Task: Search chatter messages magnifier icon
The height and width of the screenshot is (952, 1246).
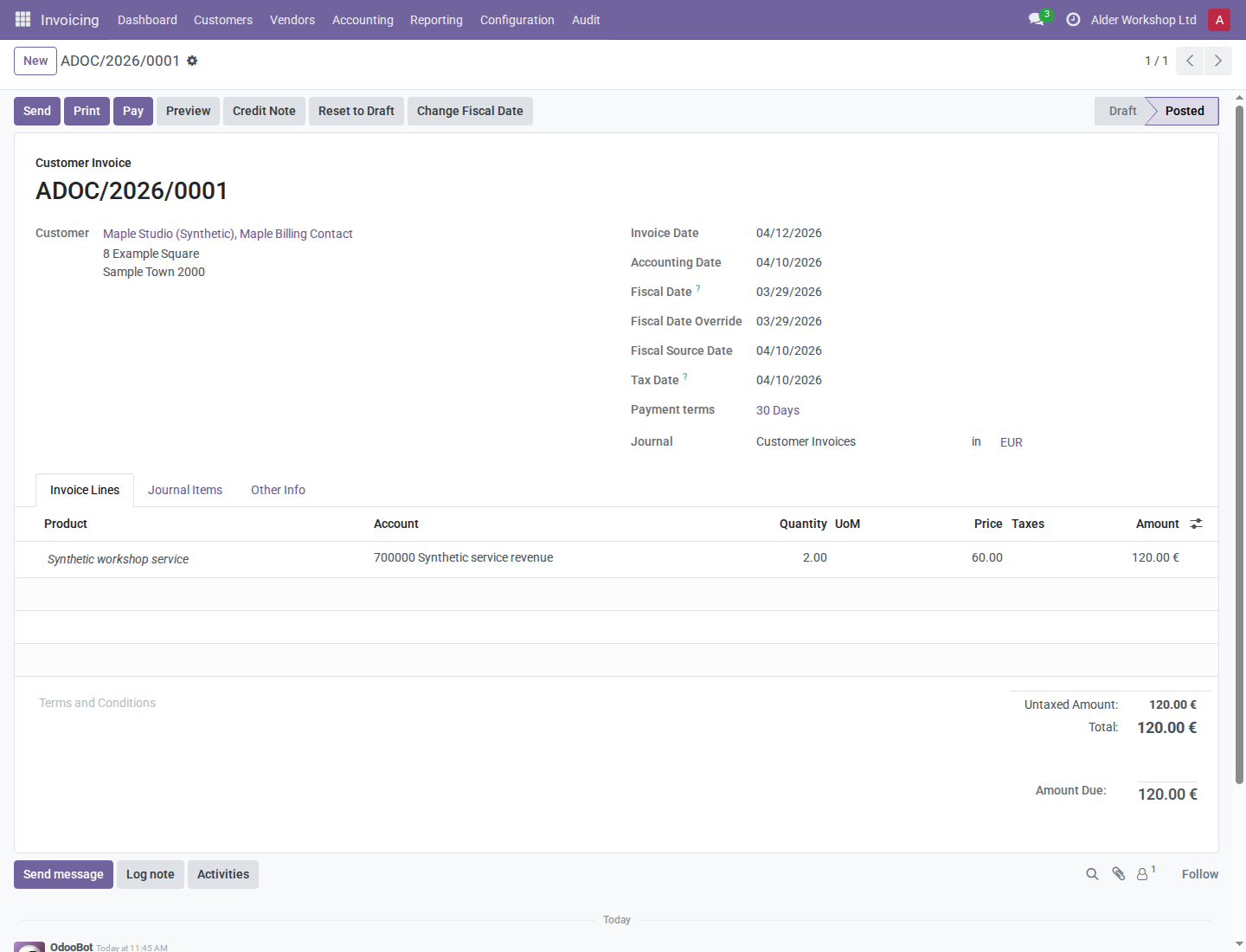Action: point(1092,874)
